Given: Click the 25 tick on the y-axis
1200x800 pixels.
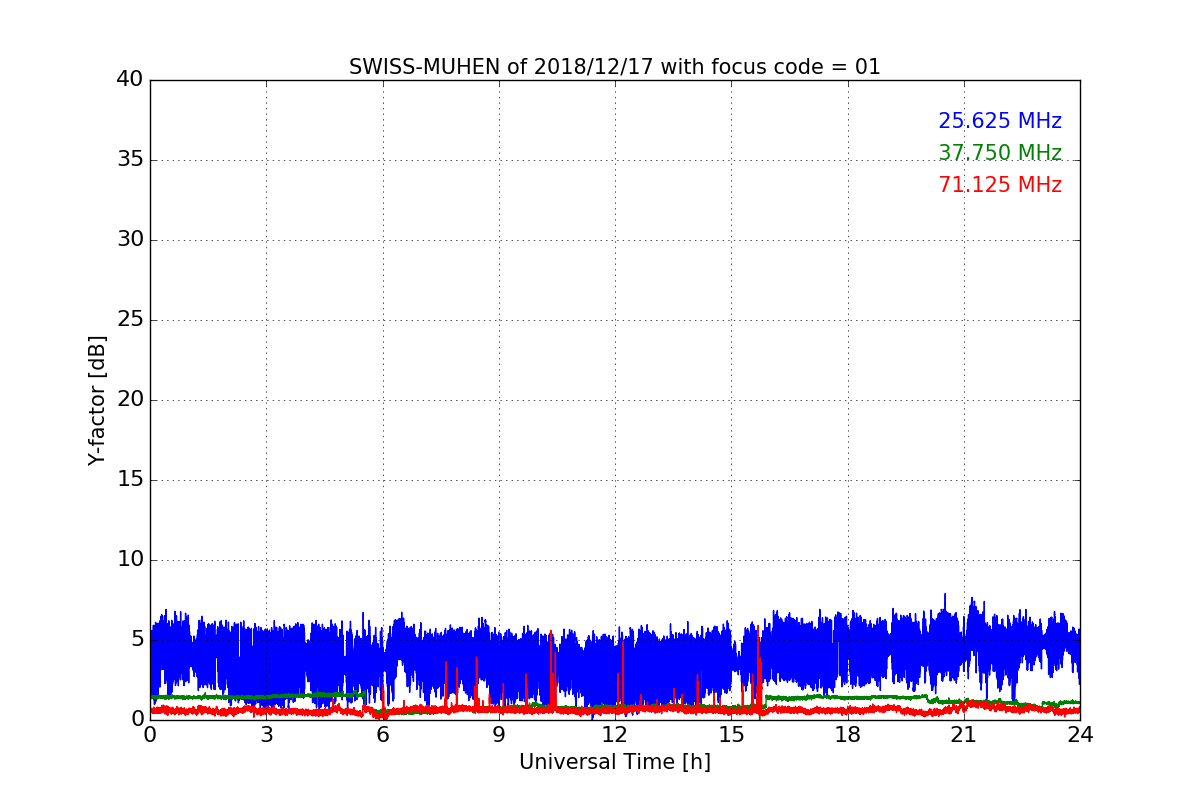Looking at the screenshot, I should coord(130,320).
